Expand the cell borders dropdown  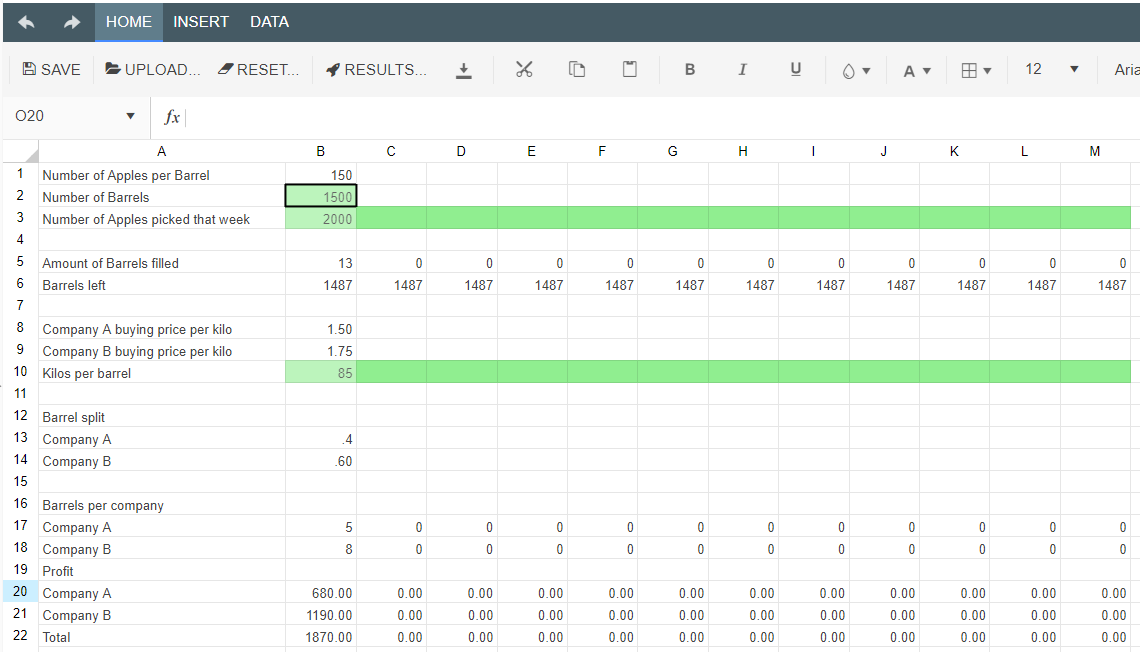(x=976, y=71)
